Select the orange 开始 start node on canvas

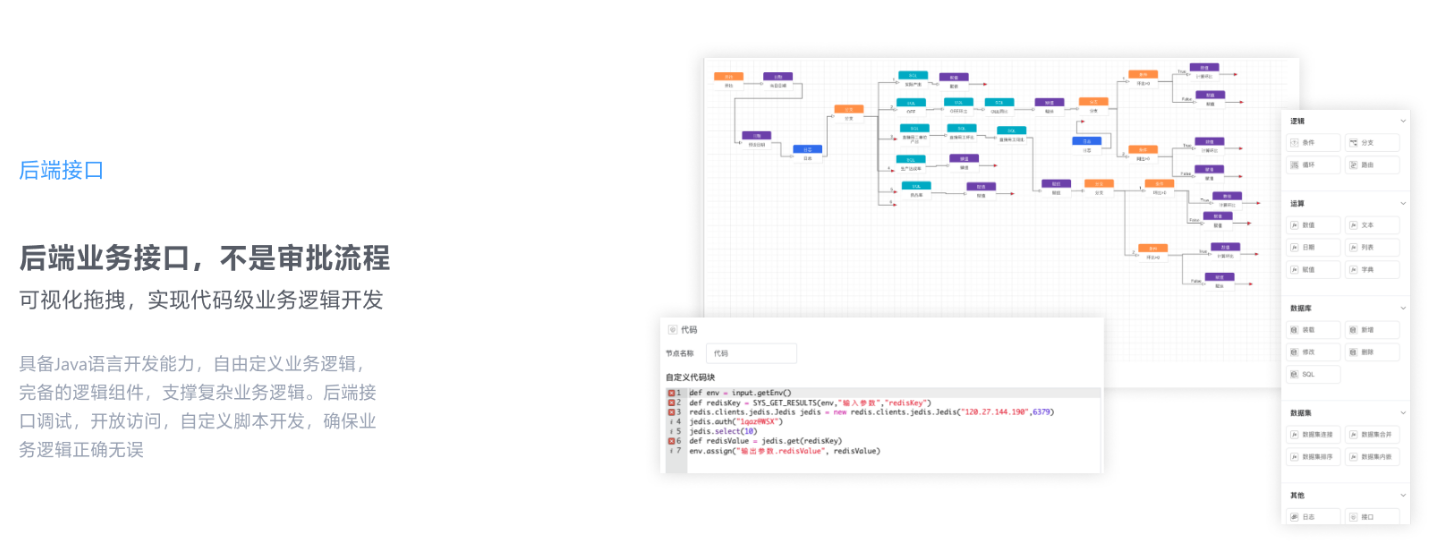pos(728,76)
